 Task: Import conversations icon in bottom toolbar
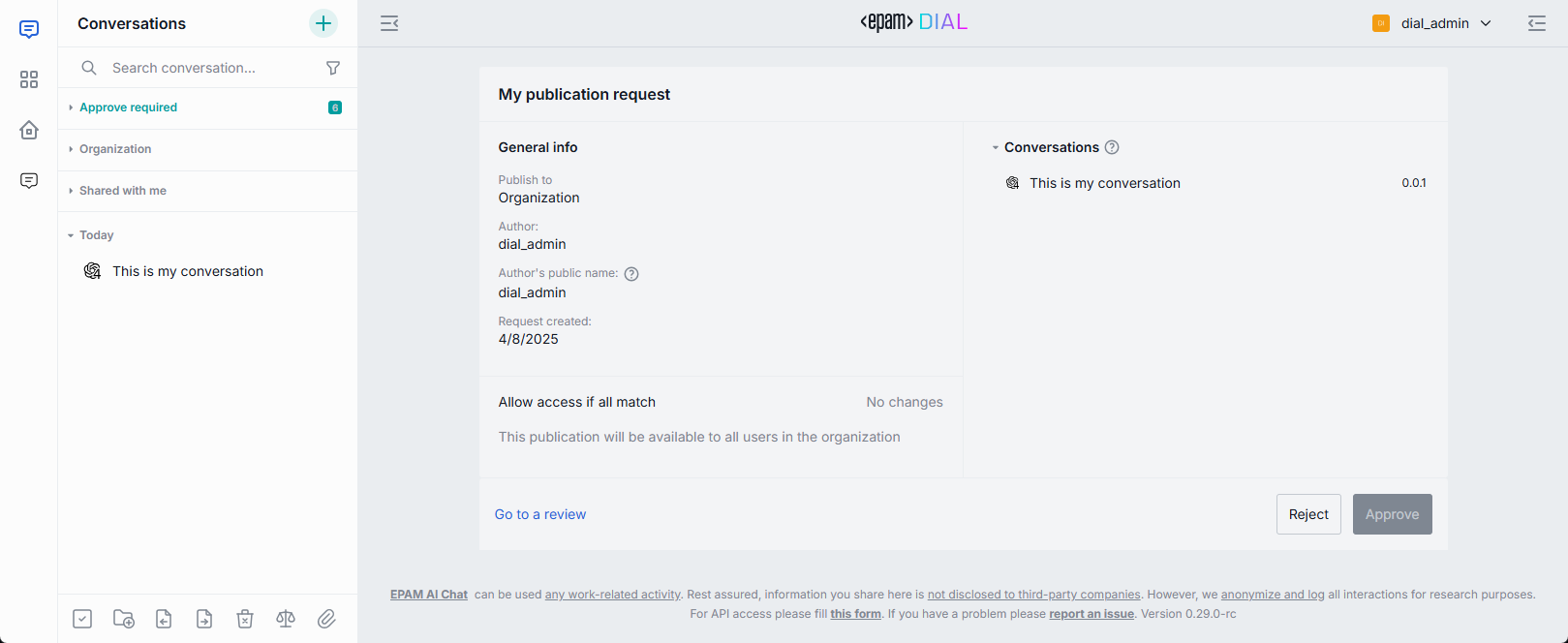tap(164, 619)
